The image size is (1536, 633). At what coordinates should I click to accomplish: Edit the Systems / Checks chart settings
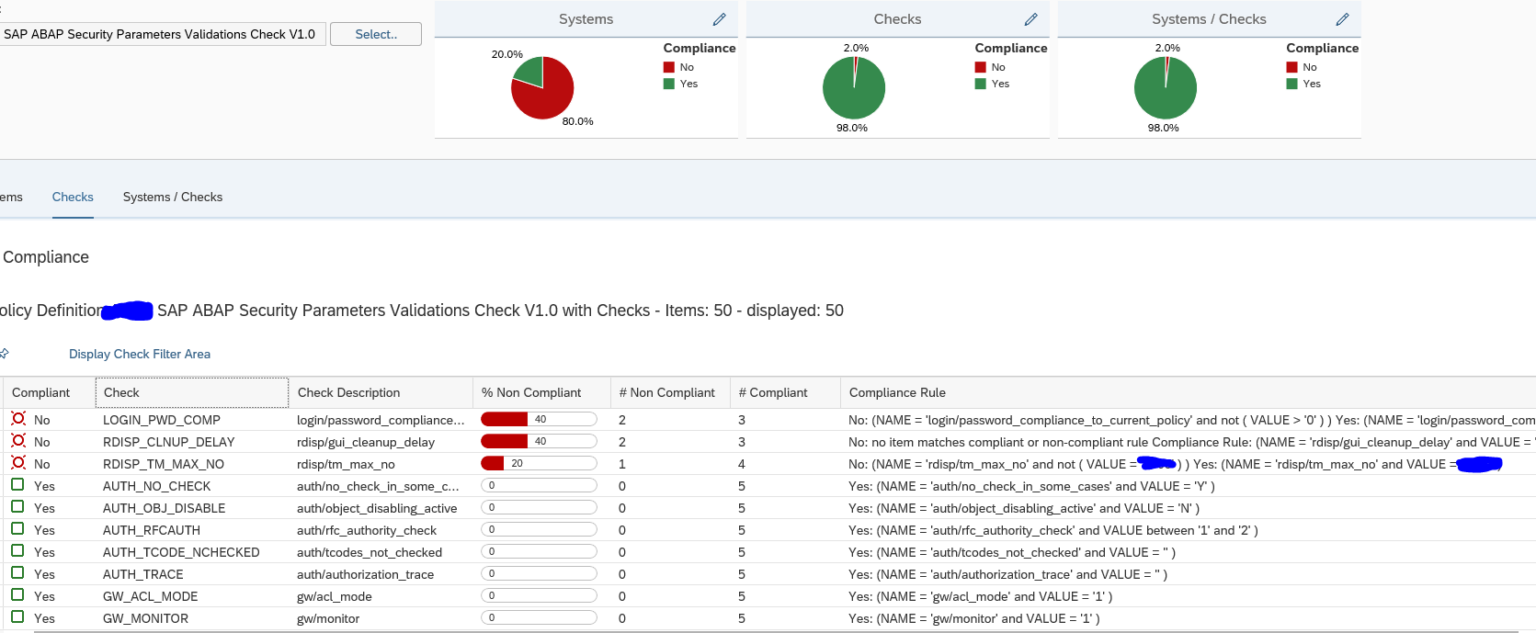point(1340,18)
